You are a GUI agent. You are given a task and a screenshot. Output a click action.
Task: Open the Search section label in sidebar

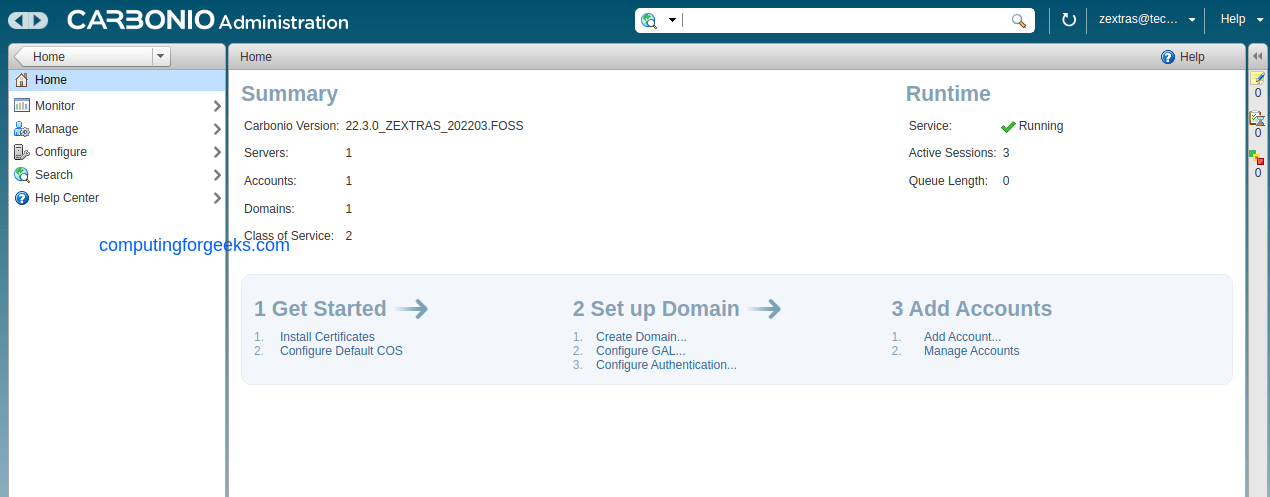point(54,175)
